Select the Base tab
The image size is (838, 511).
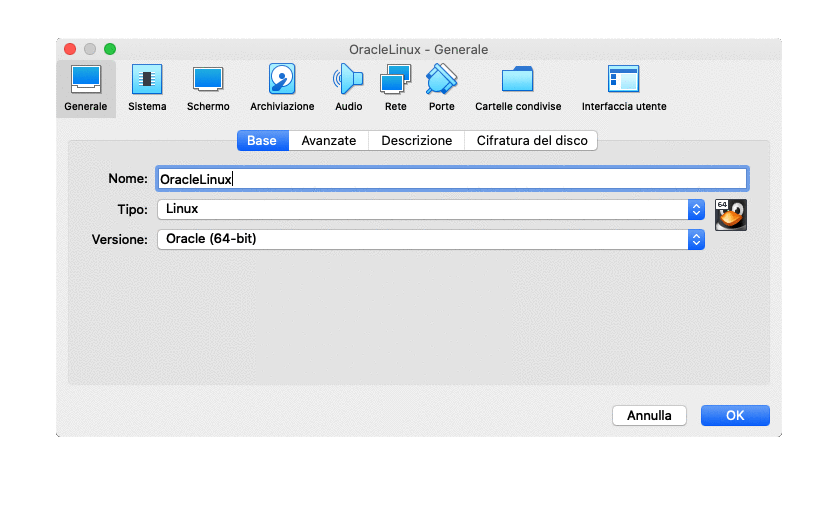point(262,141)
